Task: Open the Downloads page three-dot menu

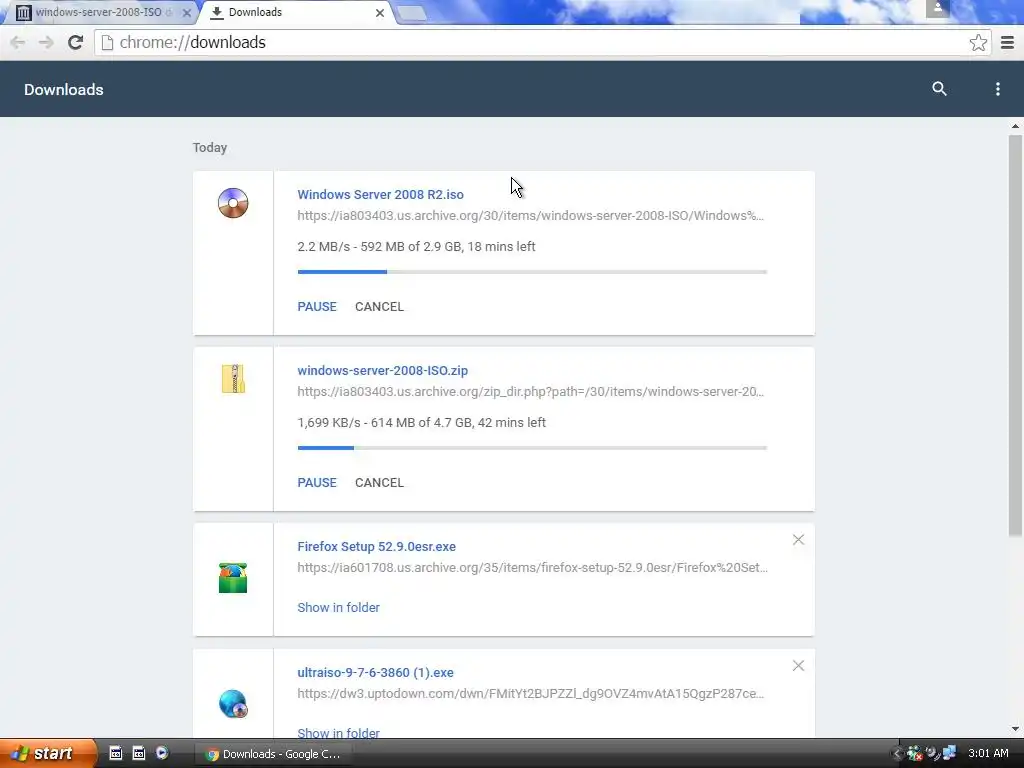Action: click(x=997, y=89)
